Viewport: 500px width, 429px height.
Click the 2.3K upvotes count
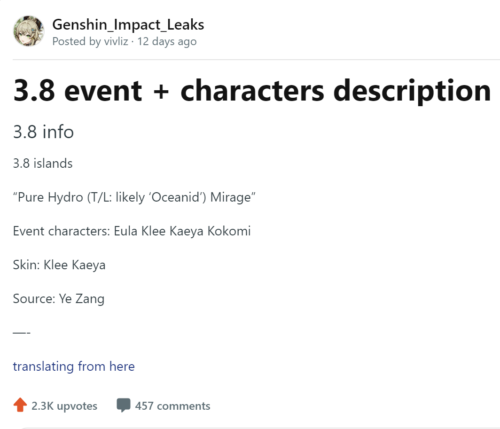click(64, 406)
